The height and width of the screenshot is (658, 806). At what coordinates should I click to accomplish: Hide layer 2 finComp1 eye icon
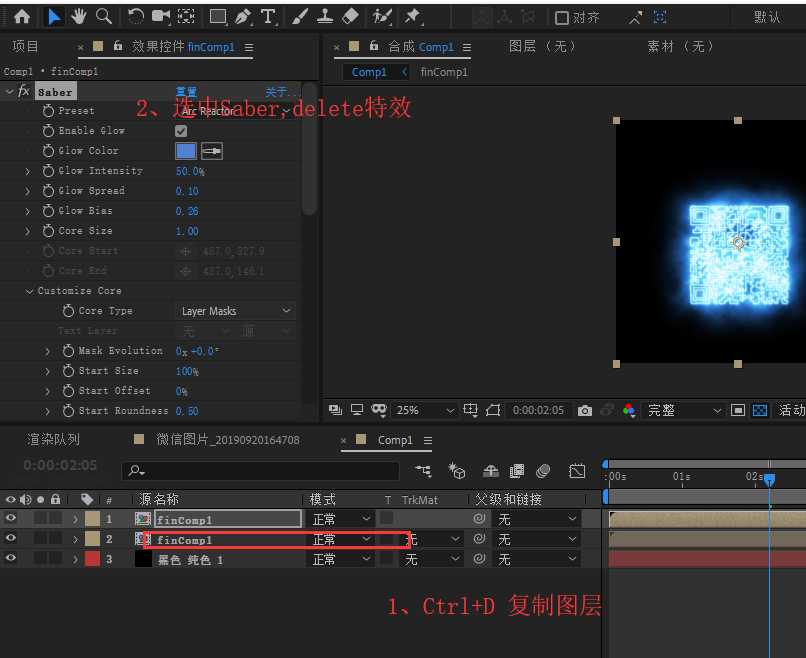pos(11,538)
